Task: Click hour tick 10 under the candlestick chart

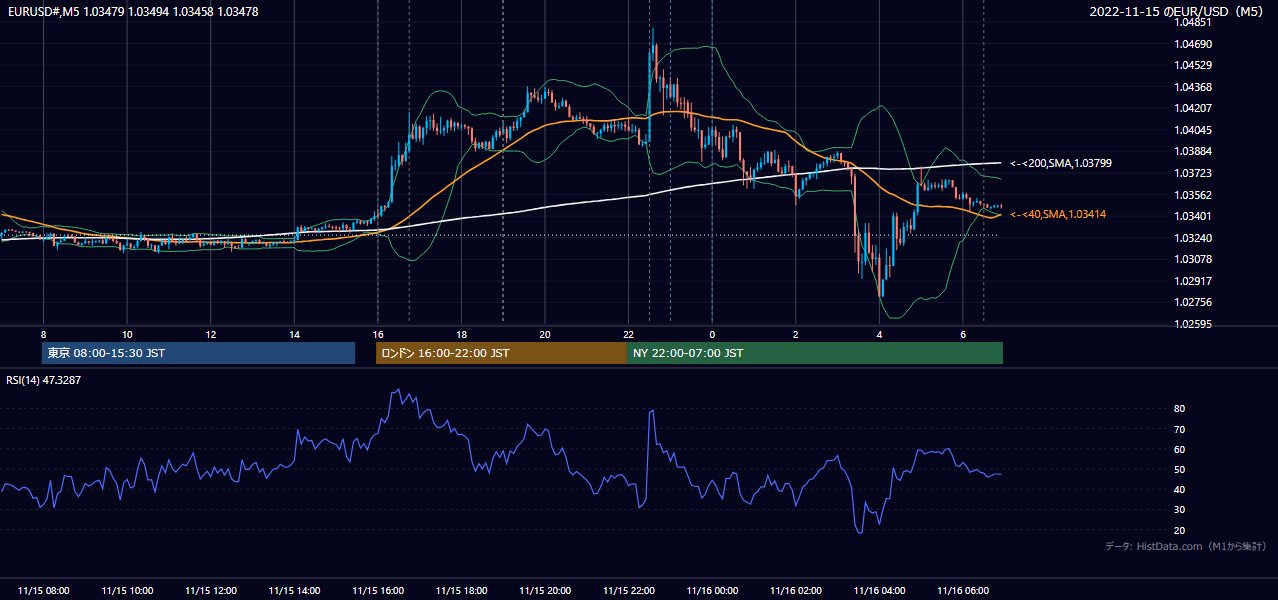Action: click(127, 334)
